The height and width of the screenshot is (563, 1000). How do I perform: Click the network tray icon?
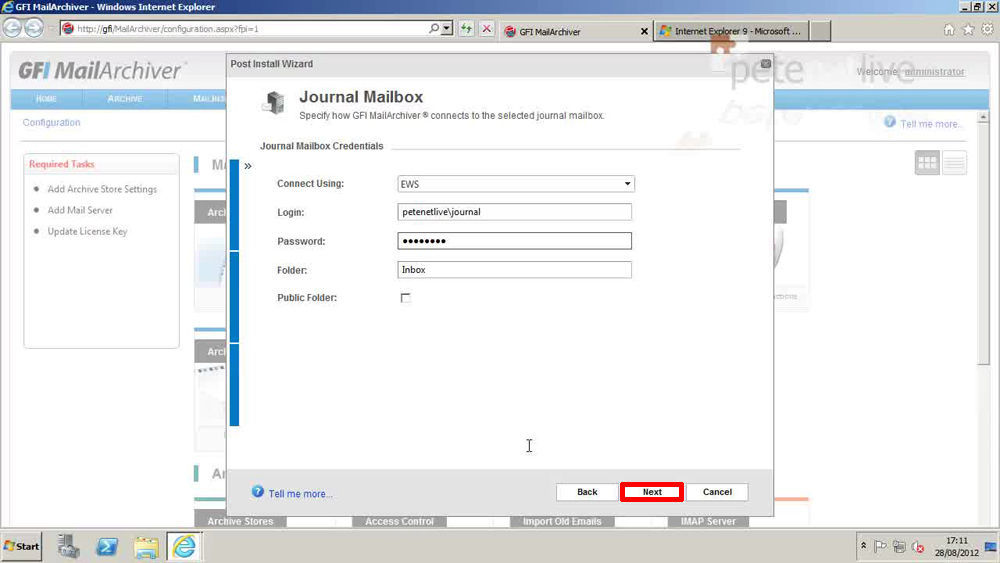tap(899, 546)
